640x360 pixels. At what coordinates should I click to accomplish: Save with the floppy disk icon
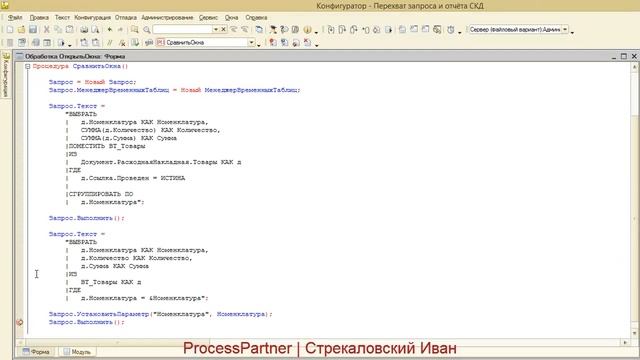(x=33, y=29)
